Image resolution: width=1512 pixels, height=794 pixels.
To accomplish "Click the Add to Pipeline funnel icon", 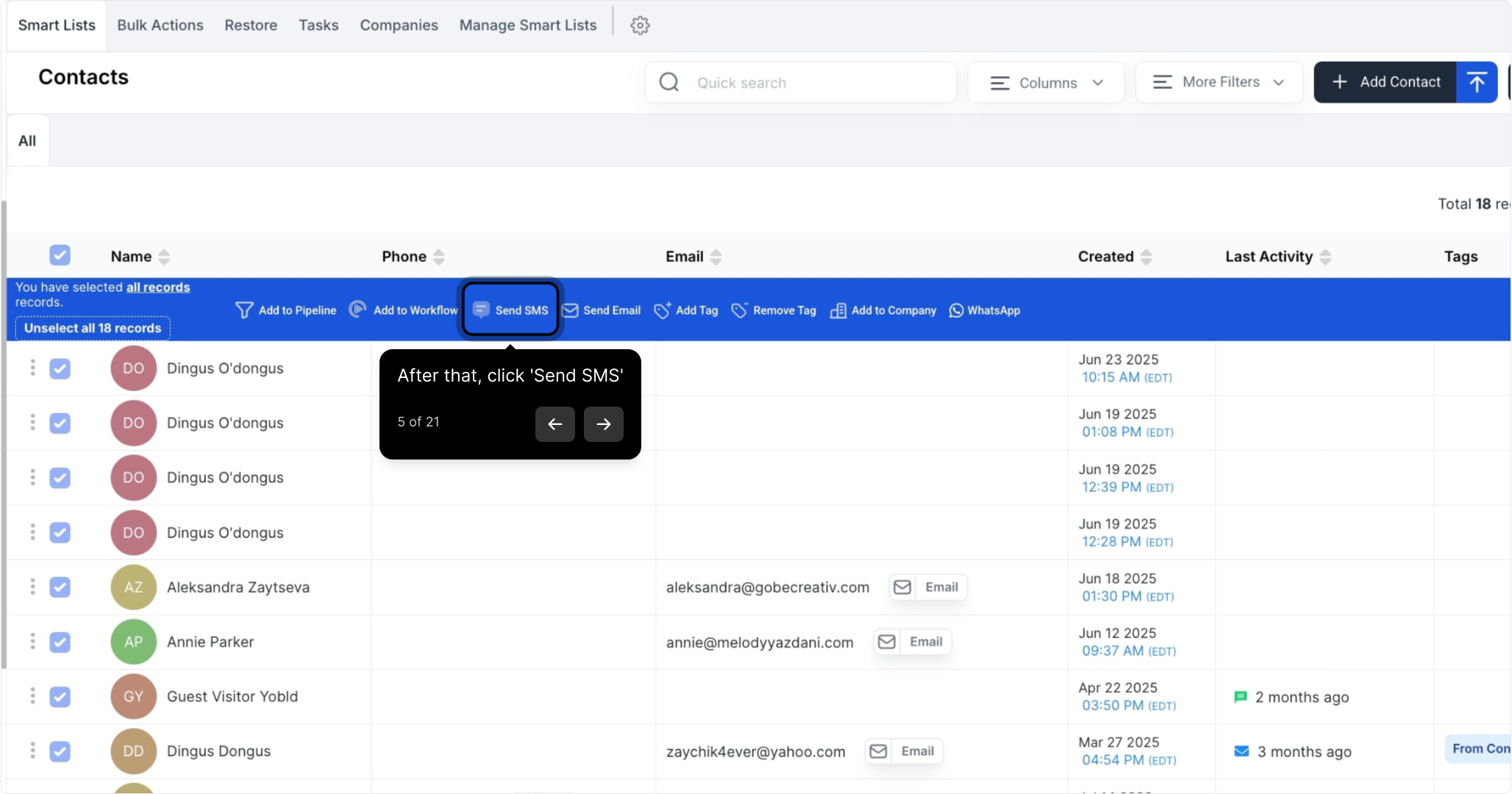I will tap(244, 310).
